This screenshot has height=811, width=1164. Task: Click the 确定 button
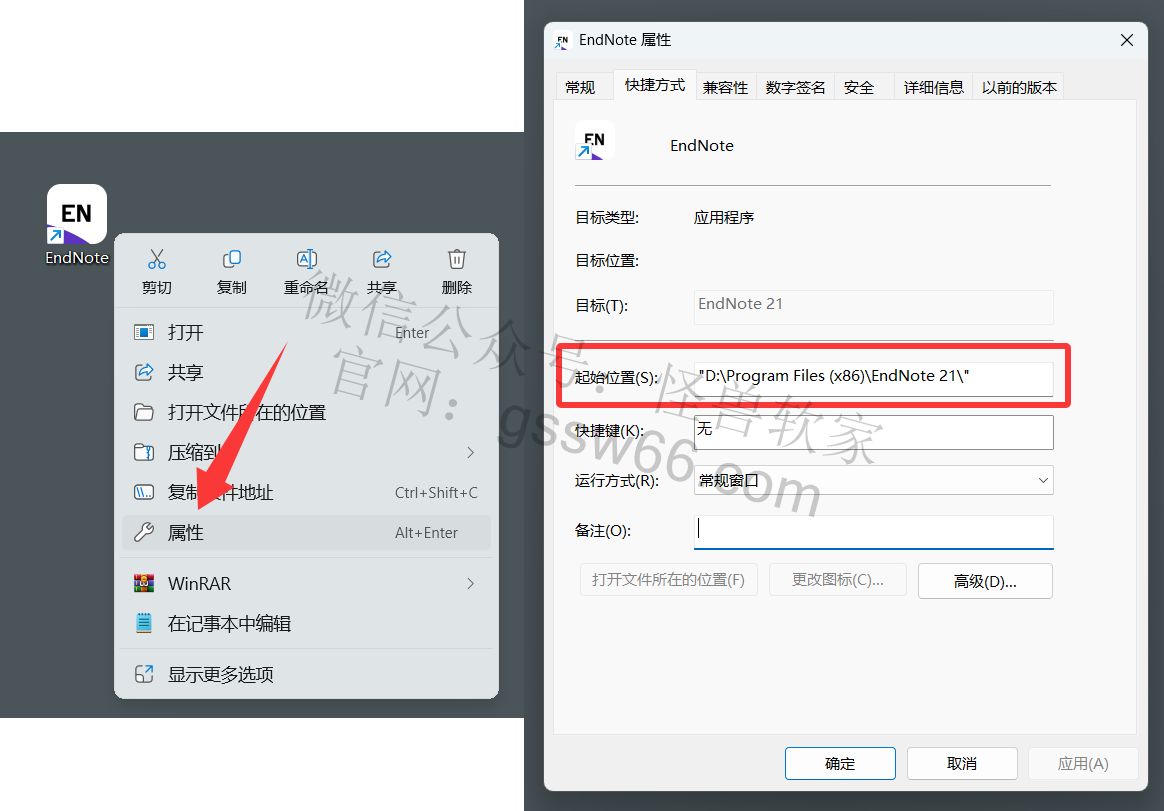click(x=840, y=763)
